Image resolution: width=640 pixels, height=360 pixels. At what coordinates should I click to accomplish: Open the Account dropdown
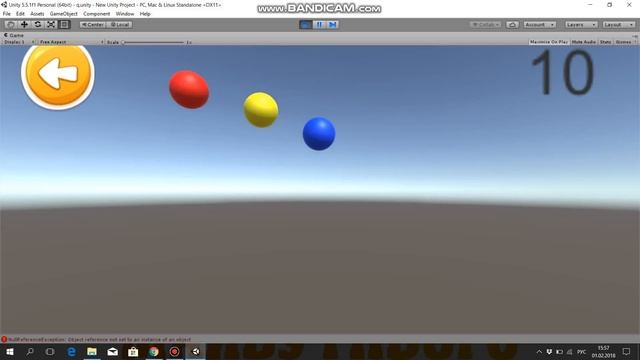pyautogui.click(x=540, y=24)
